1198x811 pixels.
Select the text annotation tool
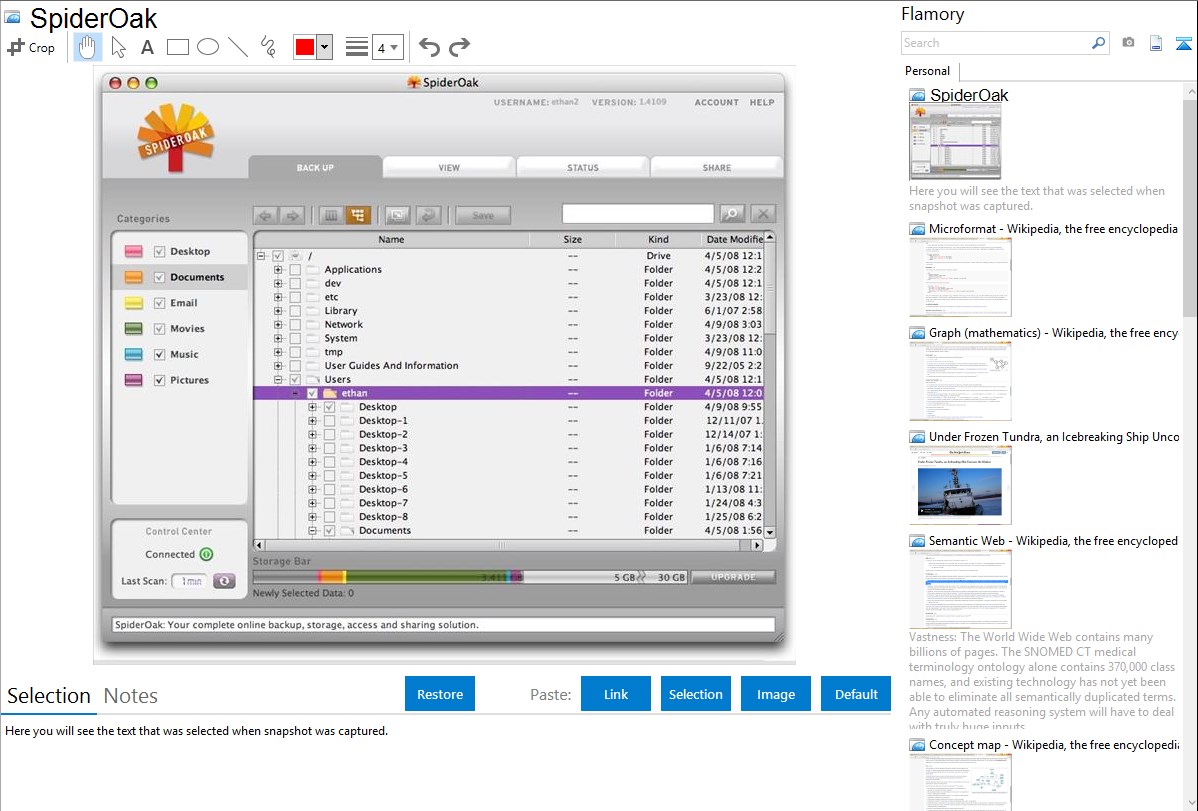147,47
